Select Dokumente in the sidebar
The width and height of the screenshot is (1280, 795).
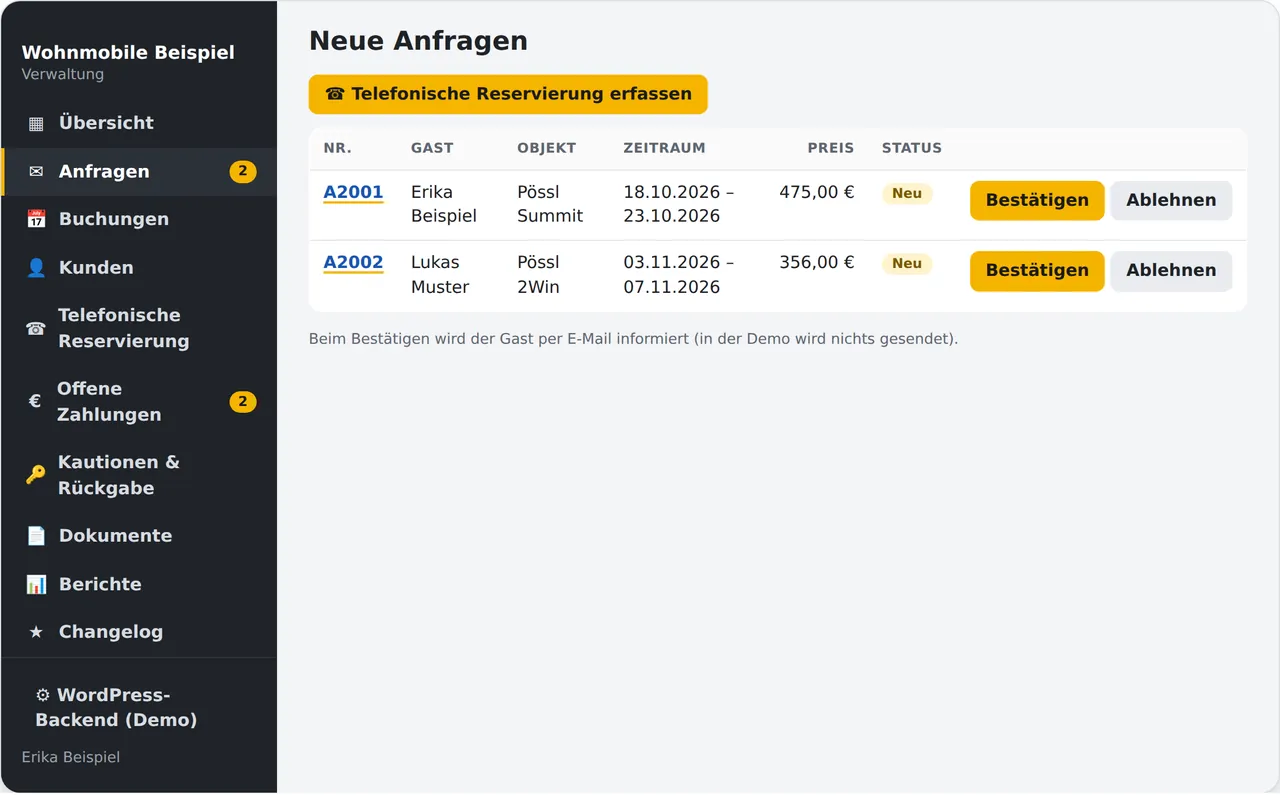click(139, 536)
